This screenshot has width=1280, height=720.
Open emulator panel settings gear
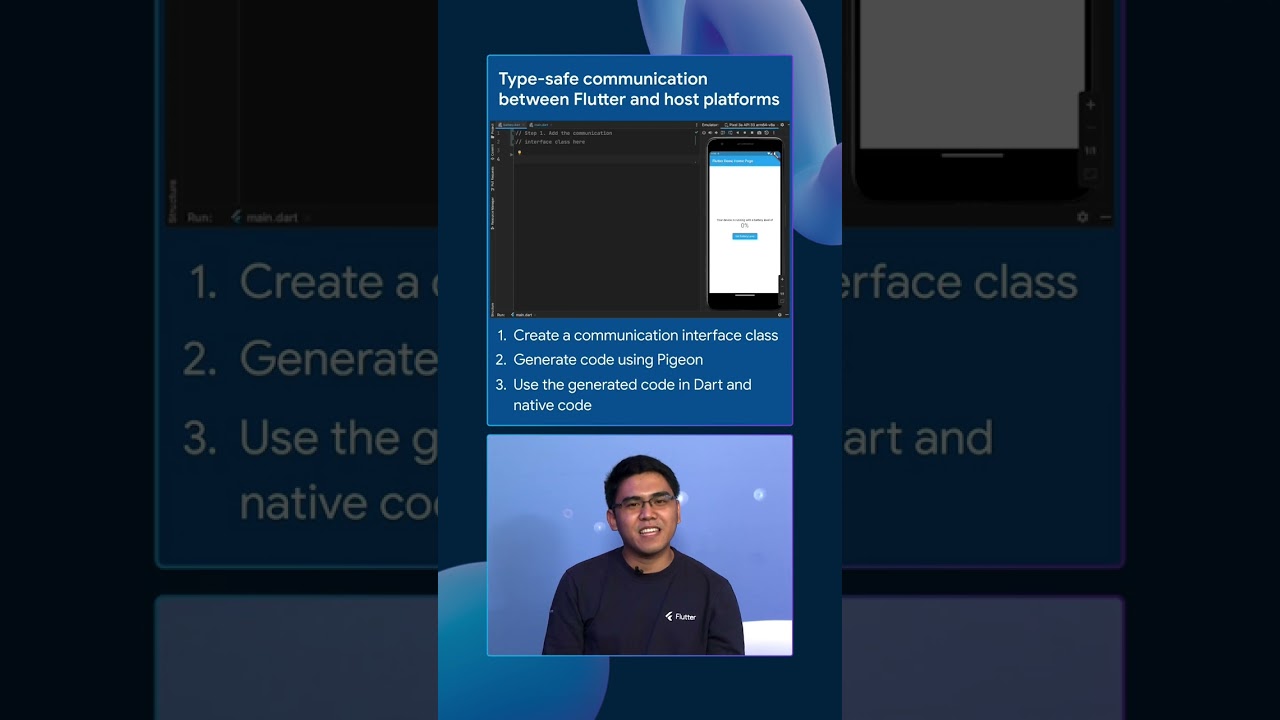(x=782, y=125)
